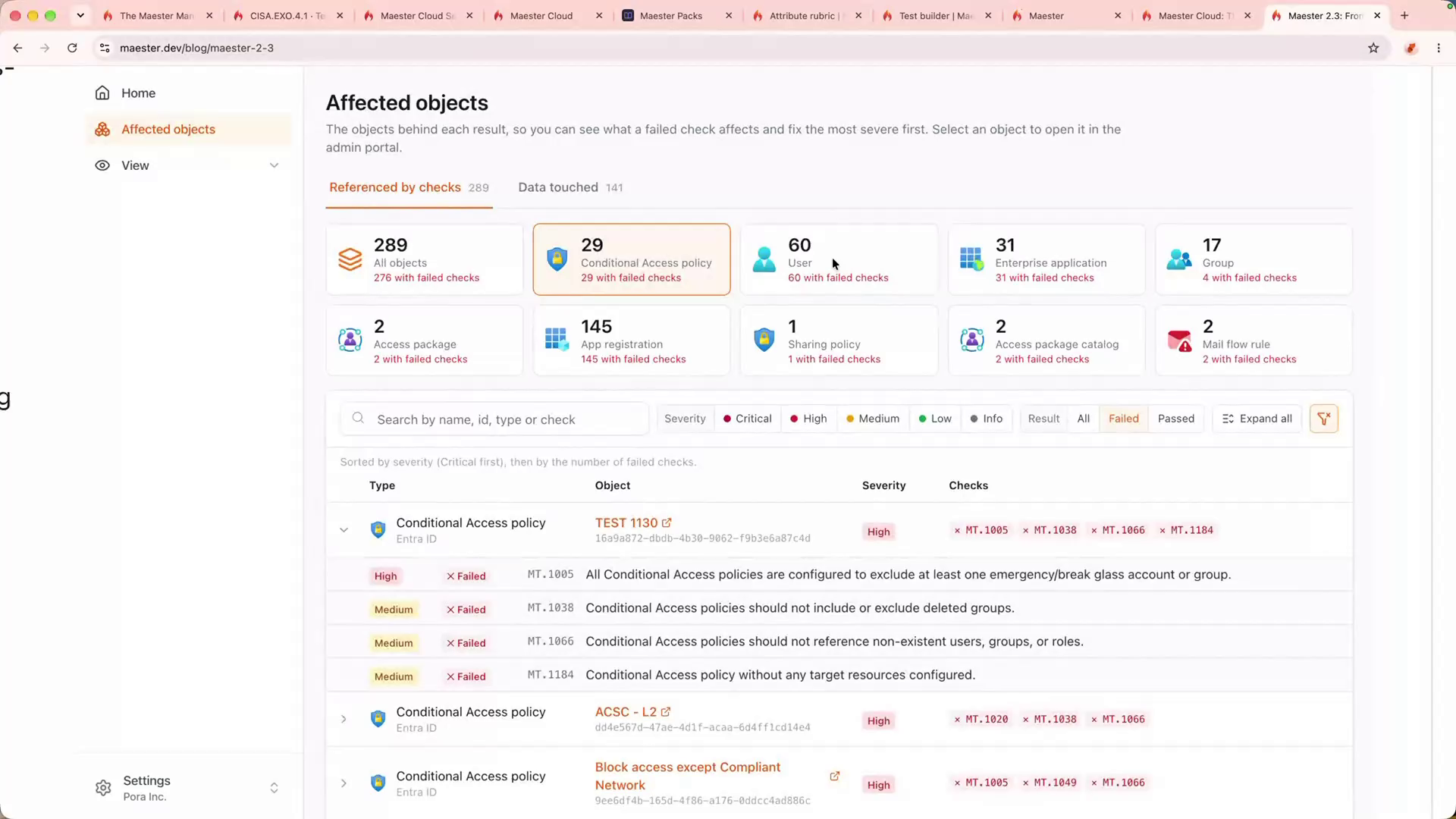Open the browser menu (three dots)
This screenshot has width=1456, height=819.
click(x=1439, y=48)
